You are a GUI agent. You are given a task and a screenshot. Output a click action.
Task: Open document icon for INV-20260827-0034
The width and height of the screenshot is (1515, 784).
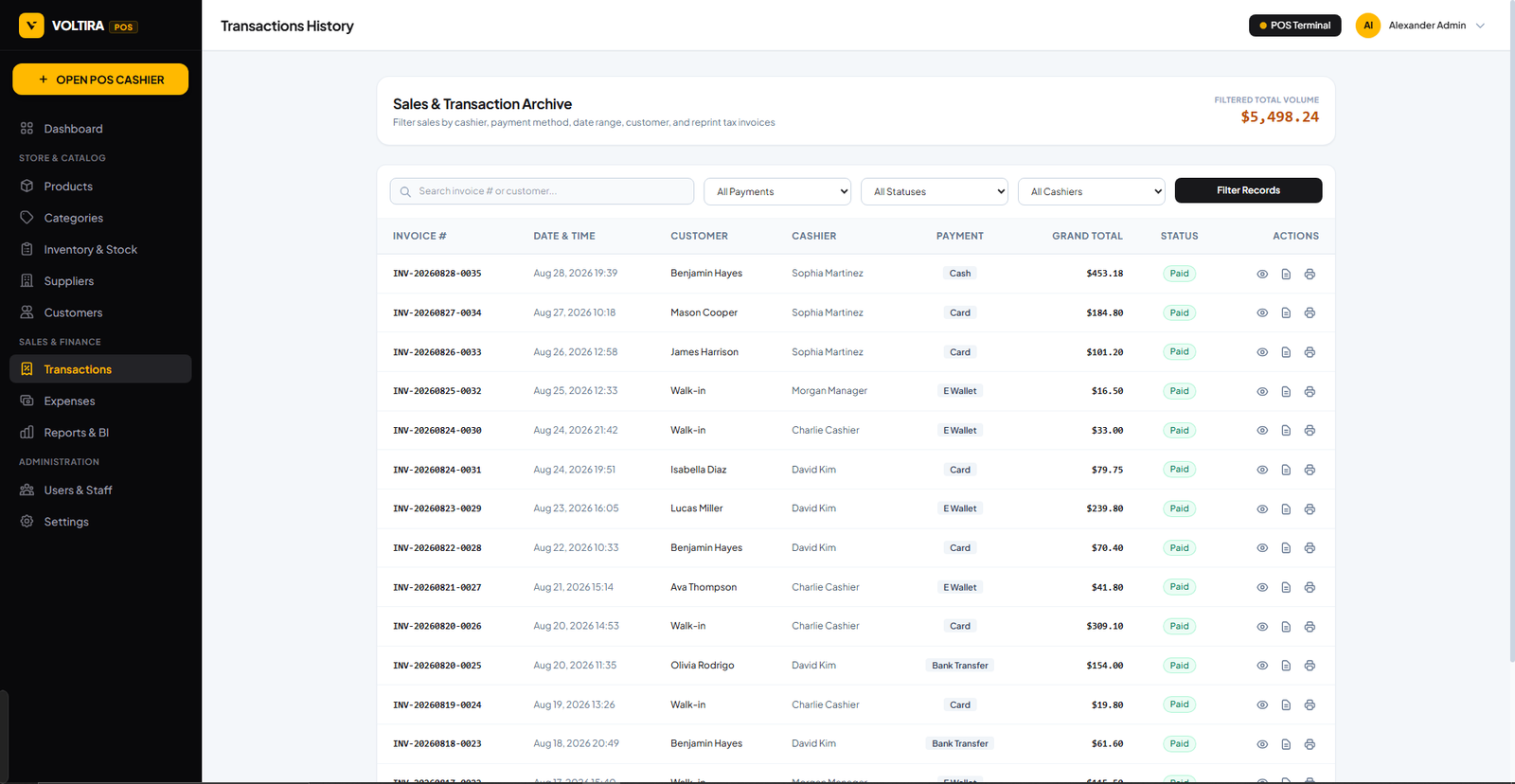point(1286,312)
